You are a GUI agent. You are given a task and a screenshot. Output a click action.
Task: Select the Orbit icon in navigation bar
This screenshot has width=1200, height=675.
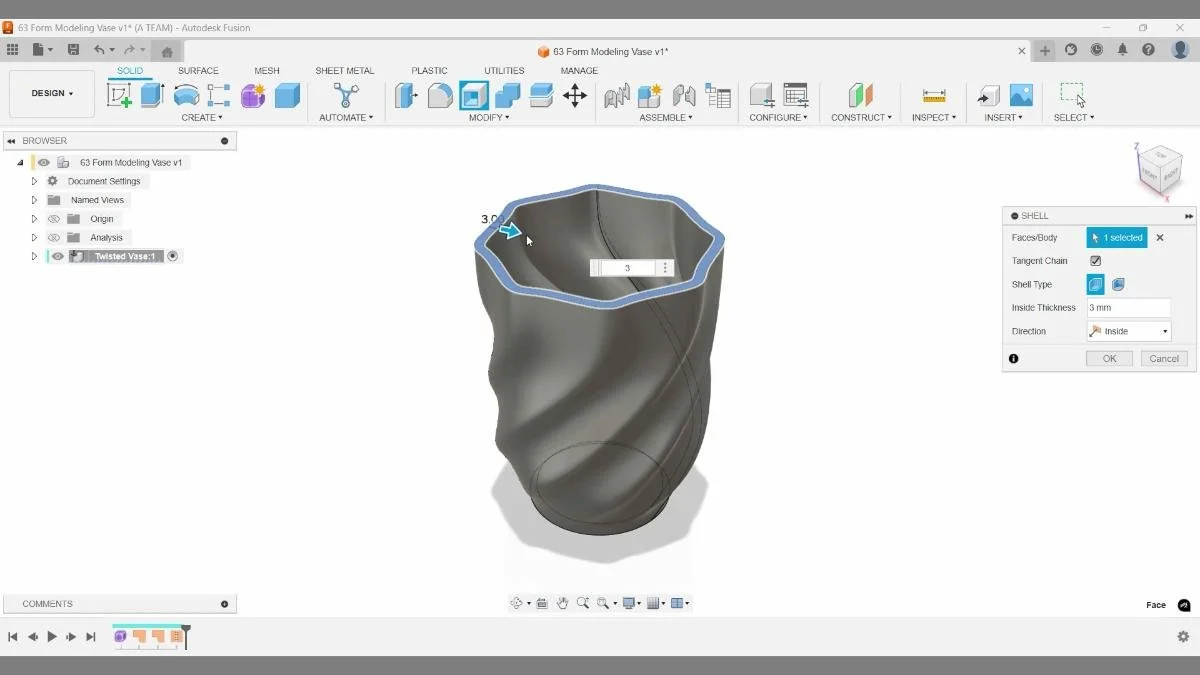pyautogui.click(x=518, y=602)
